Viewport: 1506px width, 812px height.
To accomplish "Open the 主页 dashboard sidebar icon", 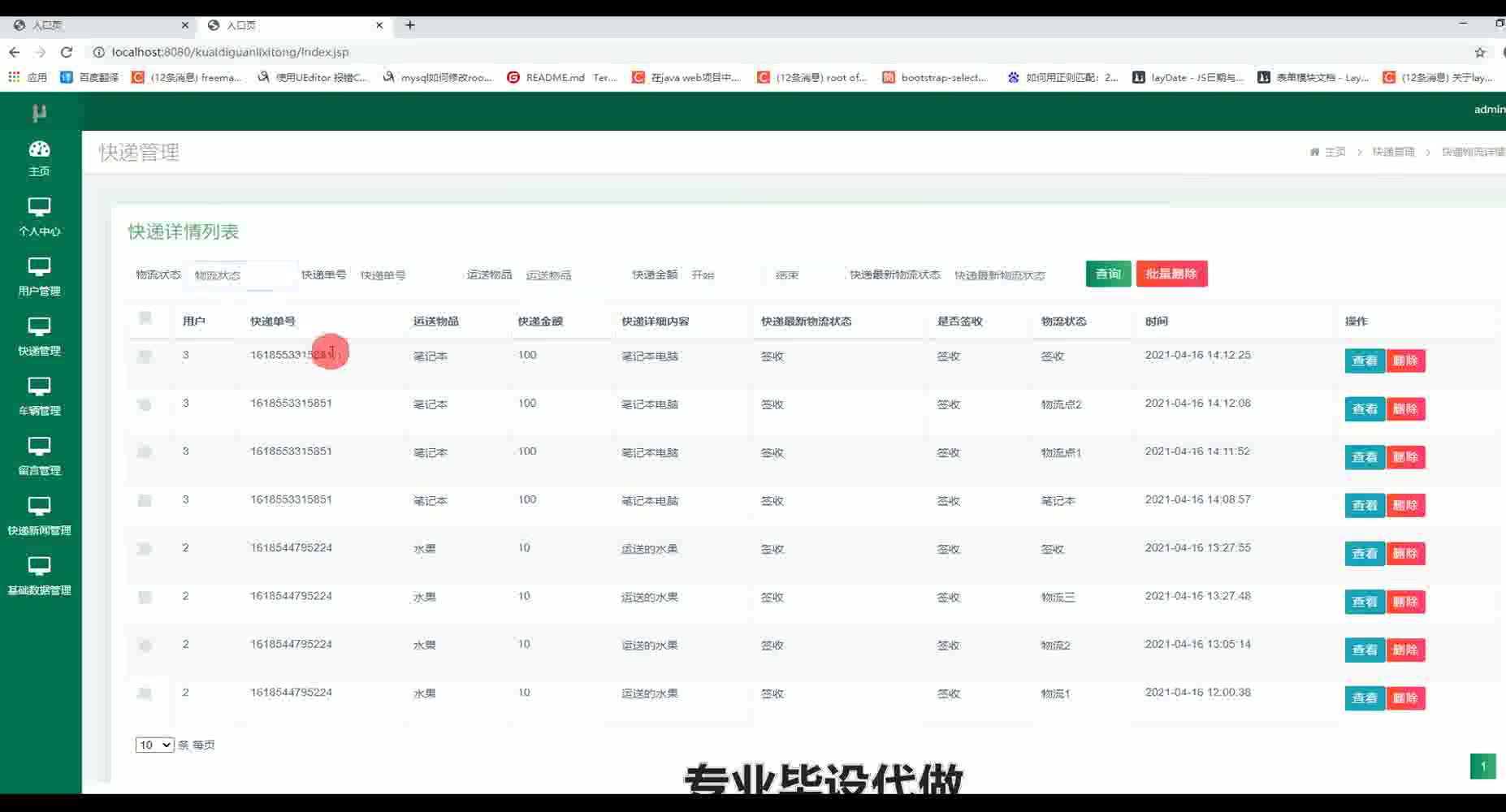I will click(39, 158).
